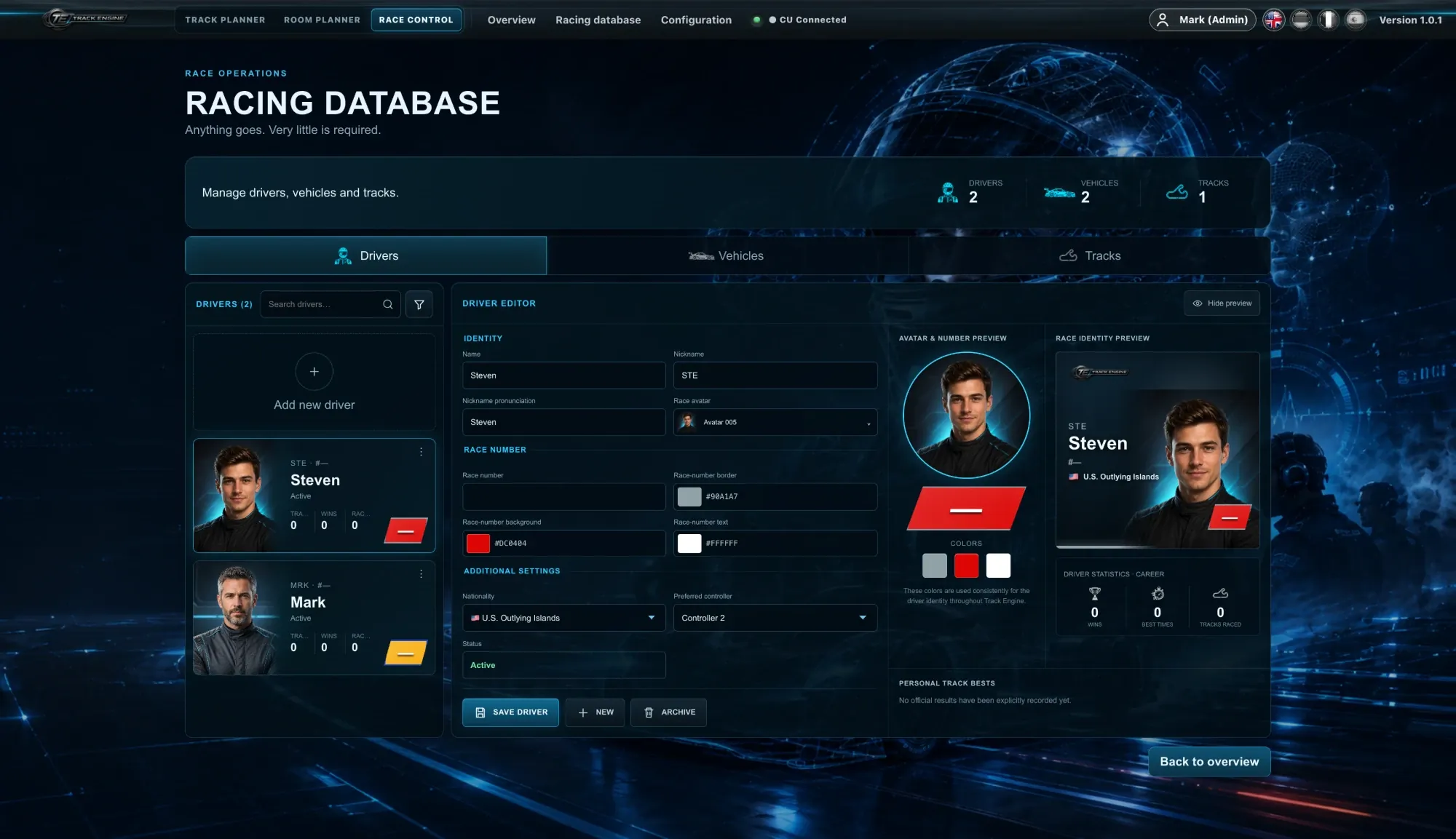
Task: Select the English language flag
Action: point(1273,20)
